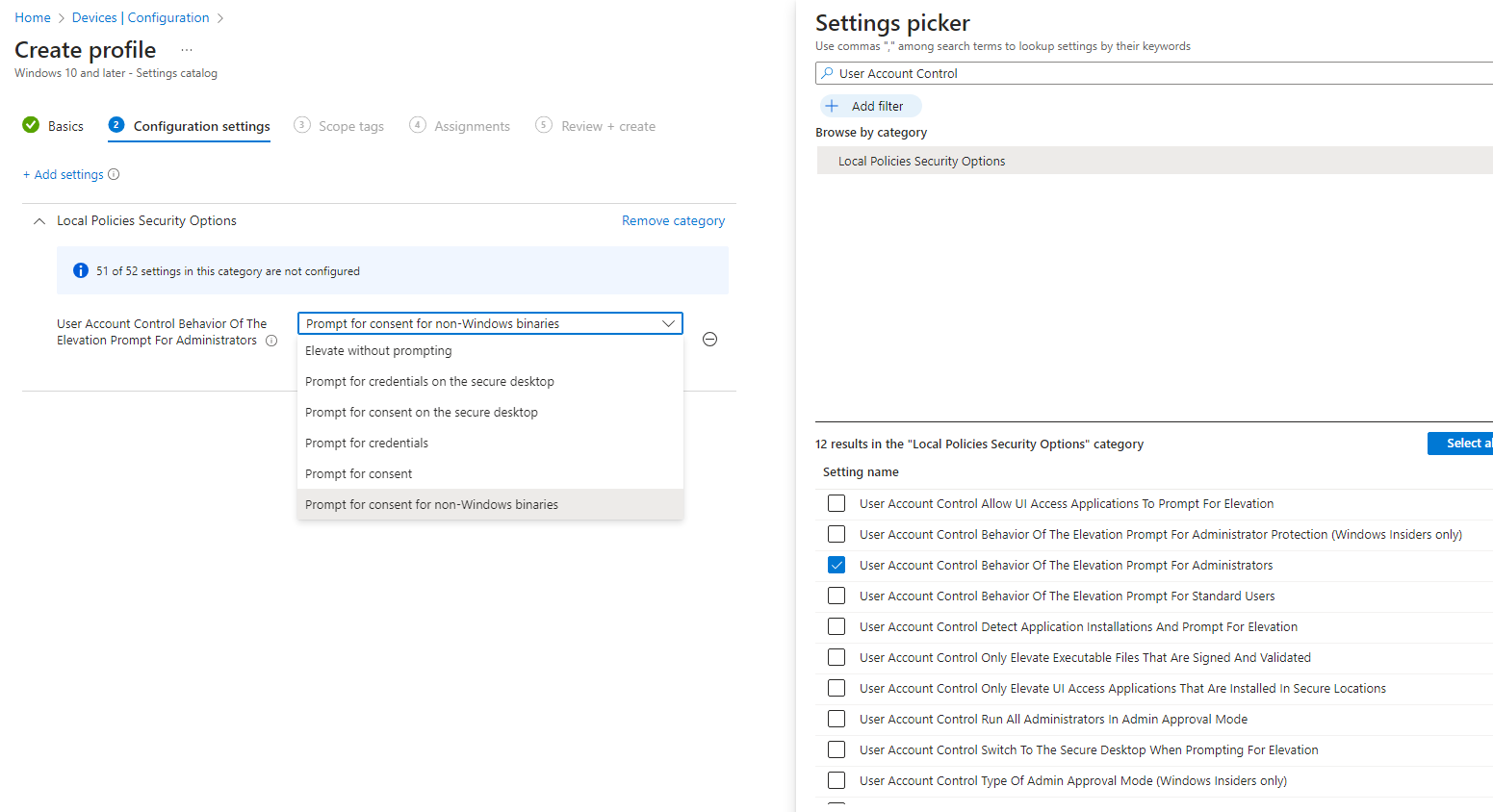
Task: Check Run All Administrators In Admin Approval Mode
Action: pos(836,719)
